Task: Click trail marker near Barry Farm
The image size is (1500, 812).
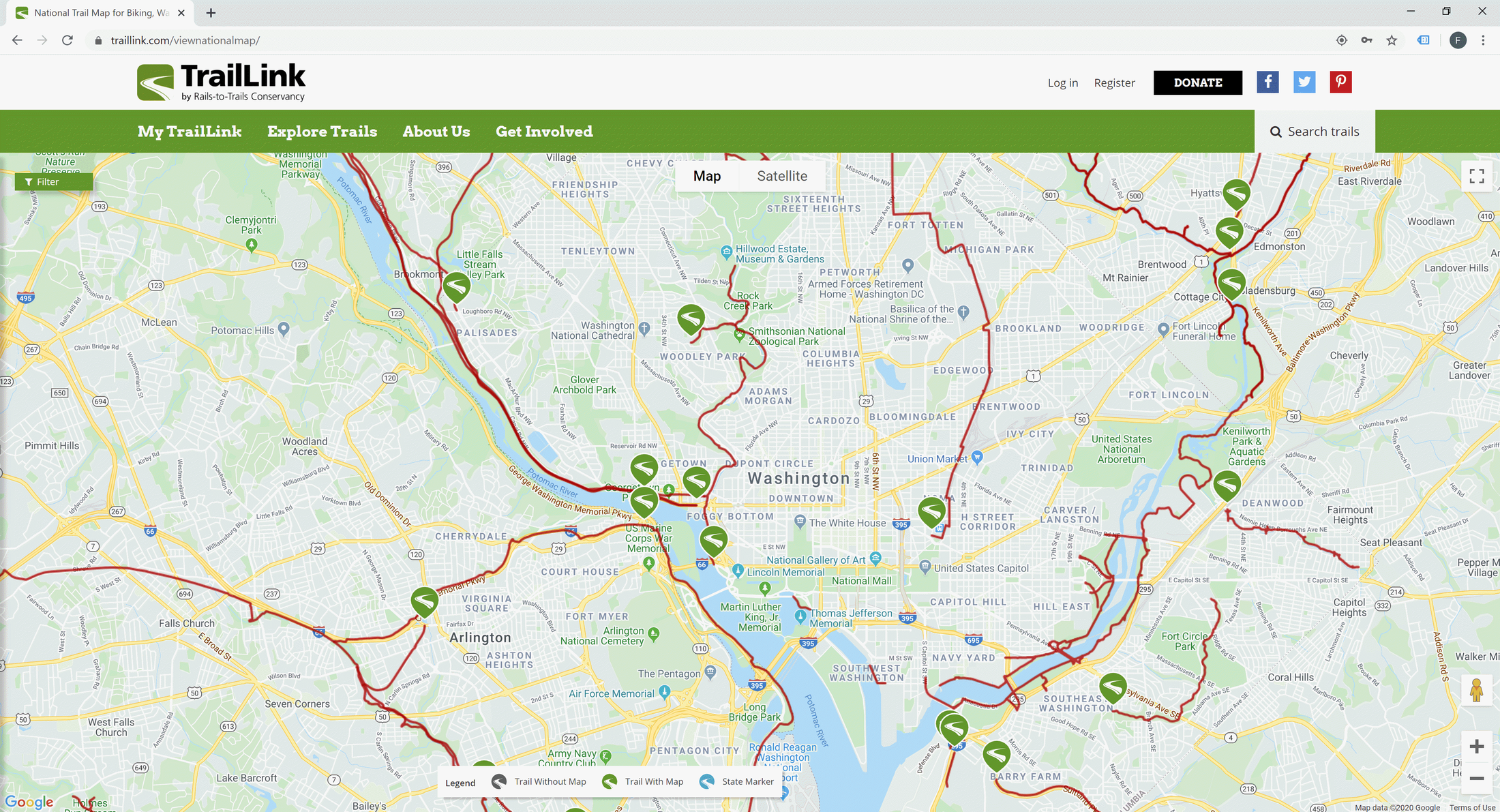Action: click(996, 755)
